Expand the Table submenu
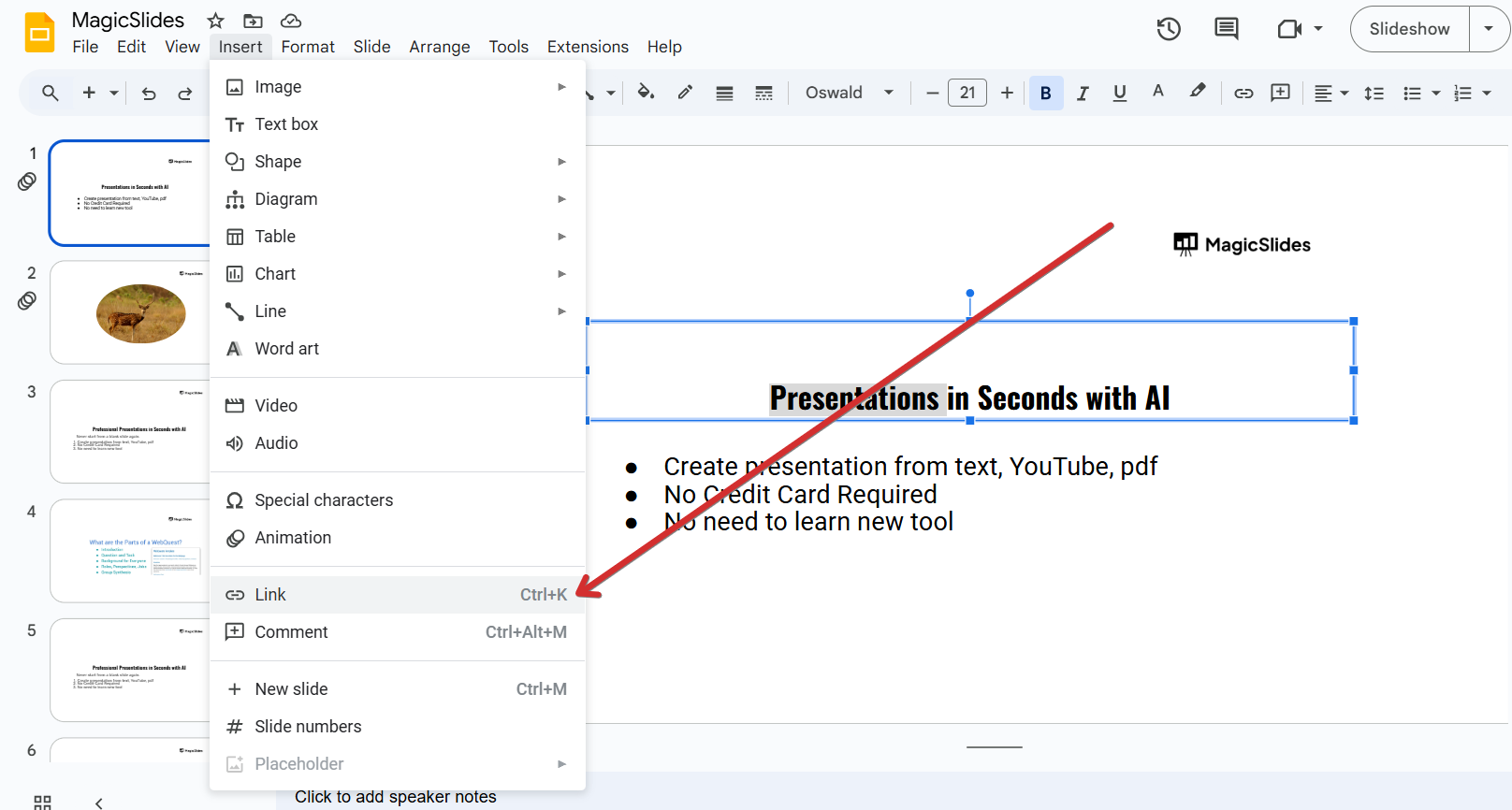Image resolution: width=1512 pixels, height=810 pixels. tap(398, 237)
